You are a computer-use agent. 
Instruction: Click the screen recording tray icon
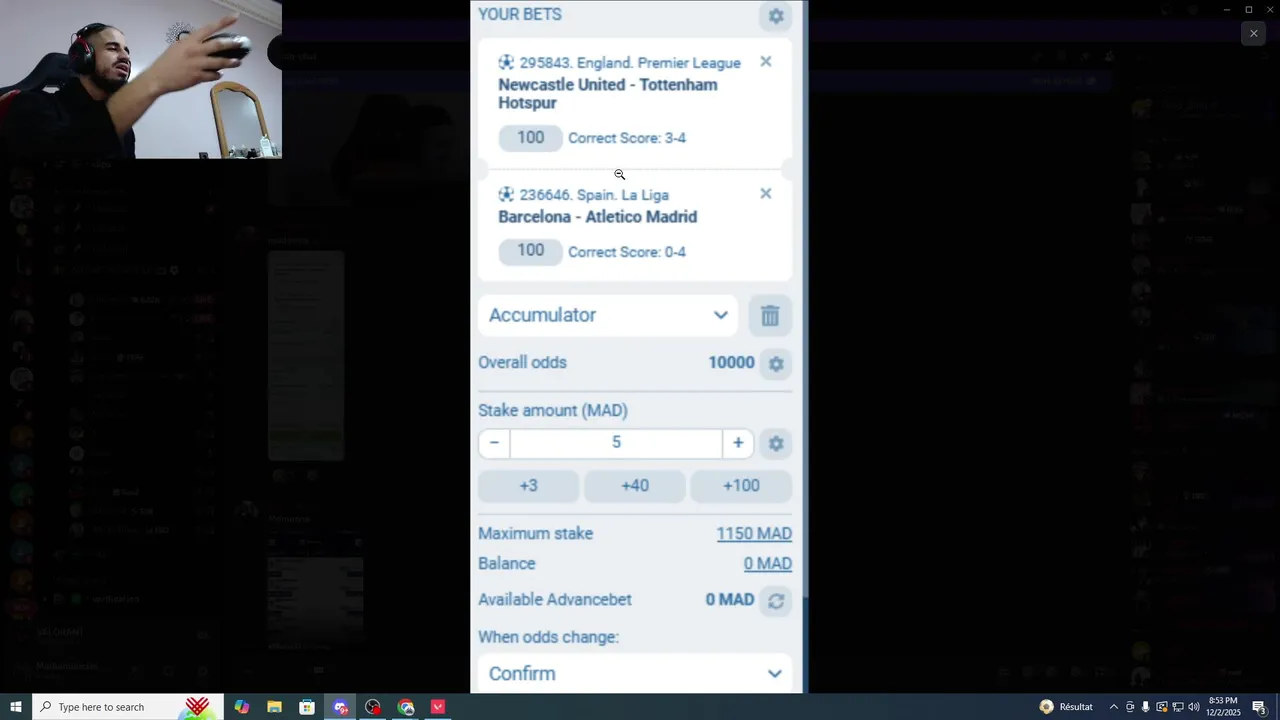click(1162, 707)
